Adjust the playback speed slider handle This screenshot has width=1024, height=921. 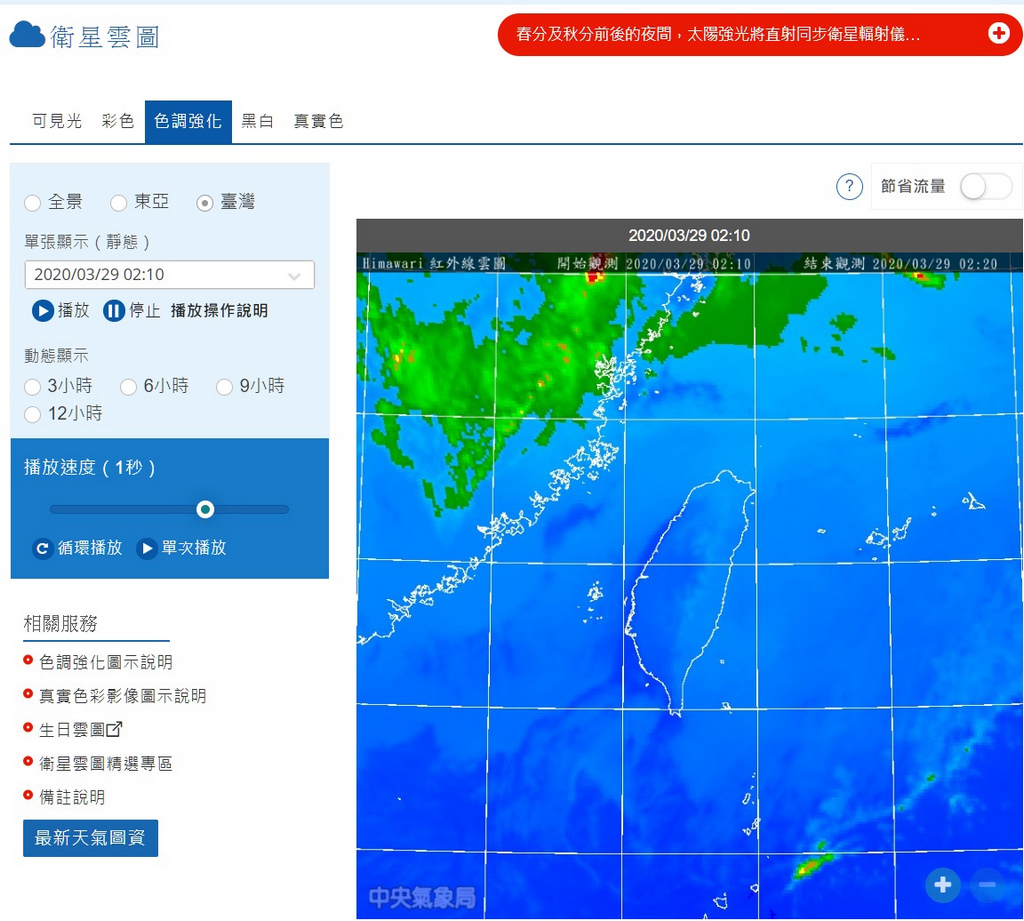point(205,509)
